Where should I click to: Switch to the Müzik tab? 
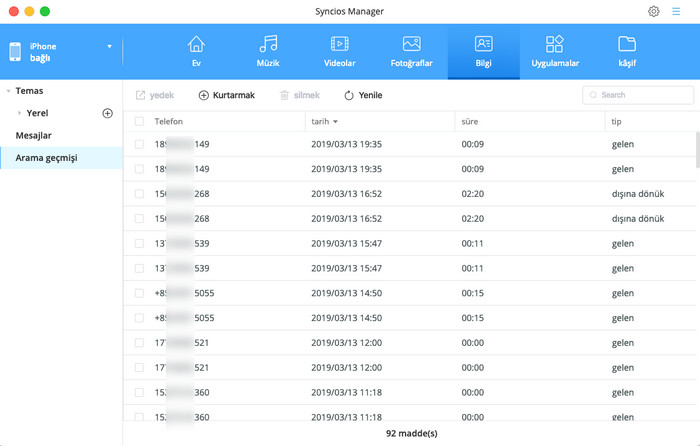click(268, 51)
